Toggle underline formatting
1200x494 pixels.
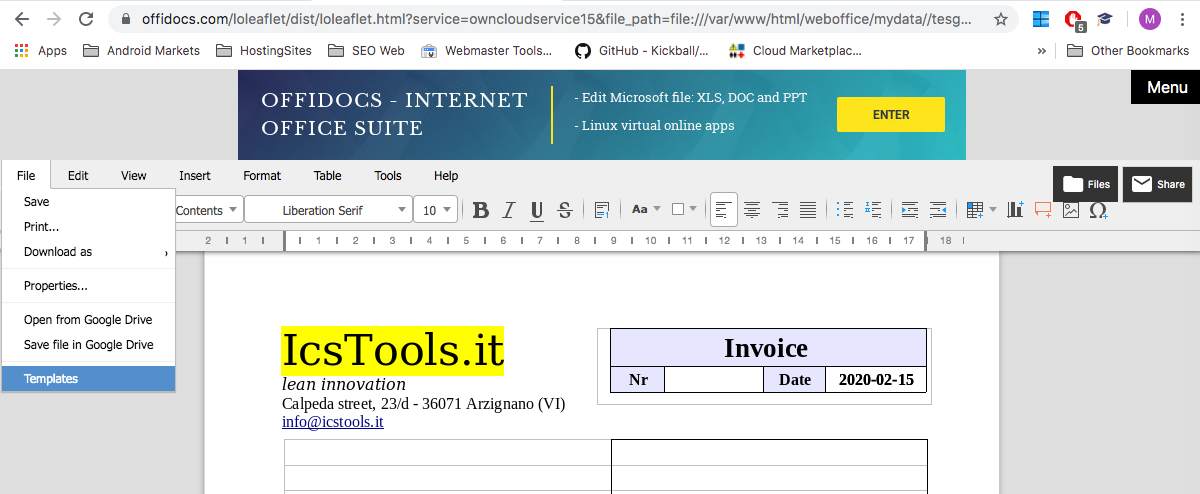point(537,210)
